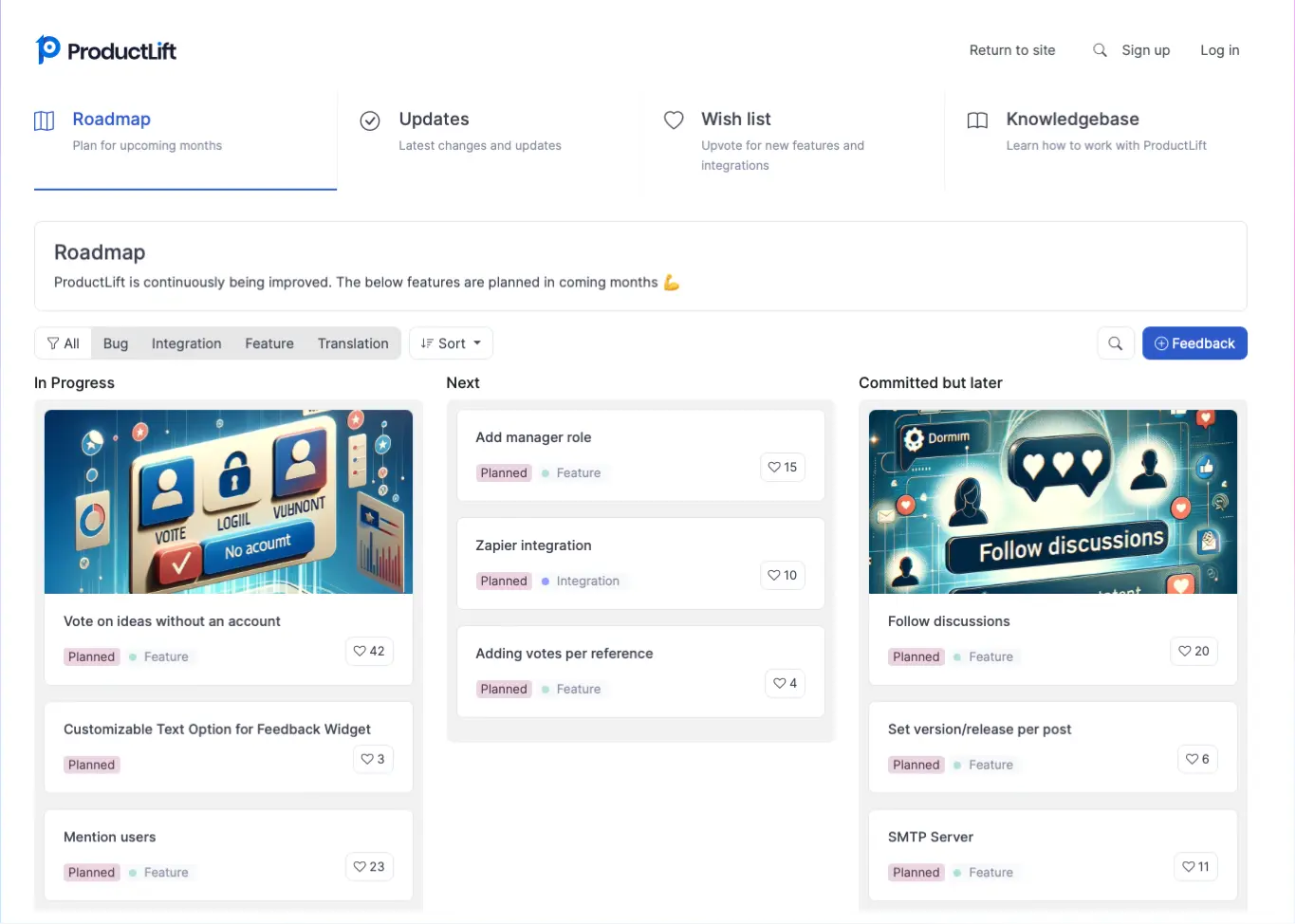The height and width of the screenshot is (924, 1296).
Task: Upvote the Zapier integration post
Action: point(783,575)
